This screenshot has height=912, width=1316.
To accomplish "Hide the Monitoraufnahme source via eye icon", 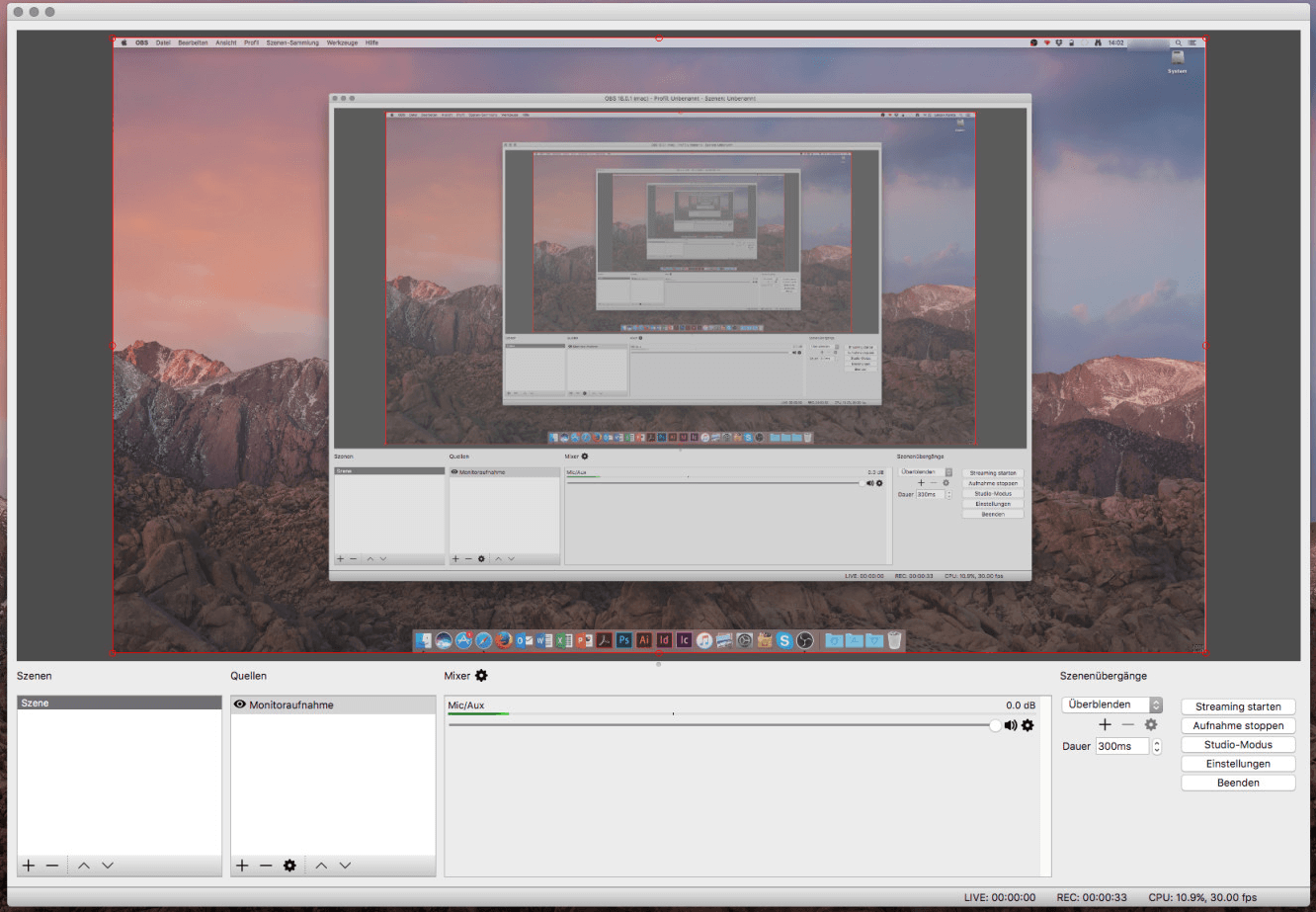I will pyautogui.click(x=239, y=705).
